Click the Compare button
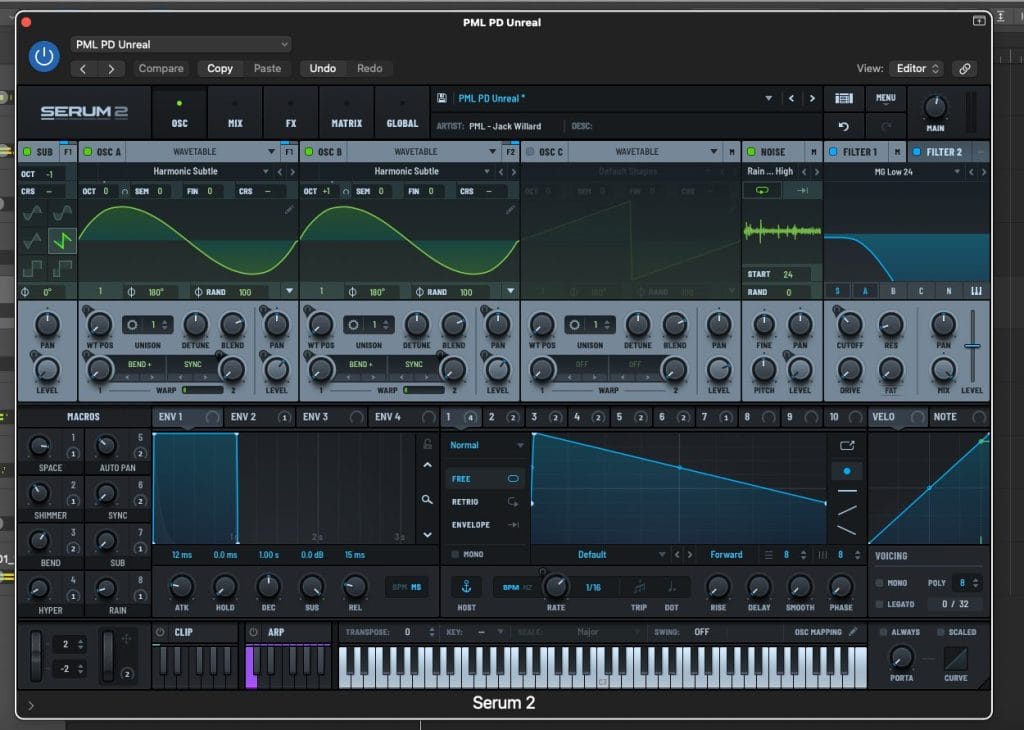The image size is (1024, 730). pos(161,69)
